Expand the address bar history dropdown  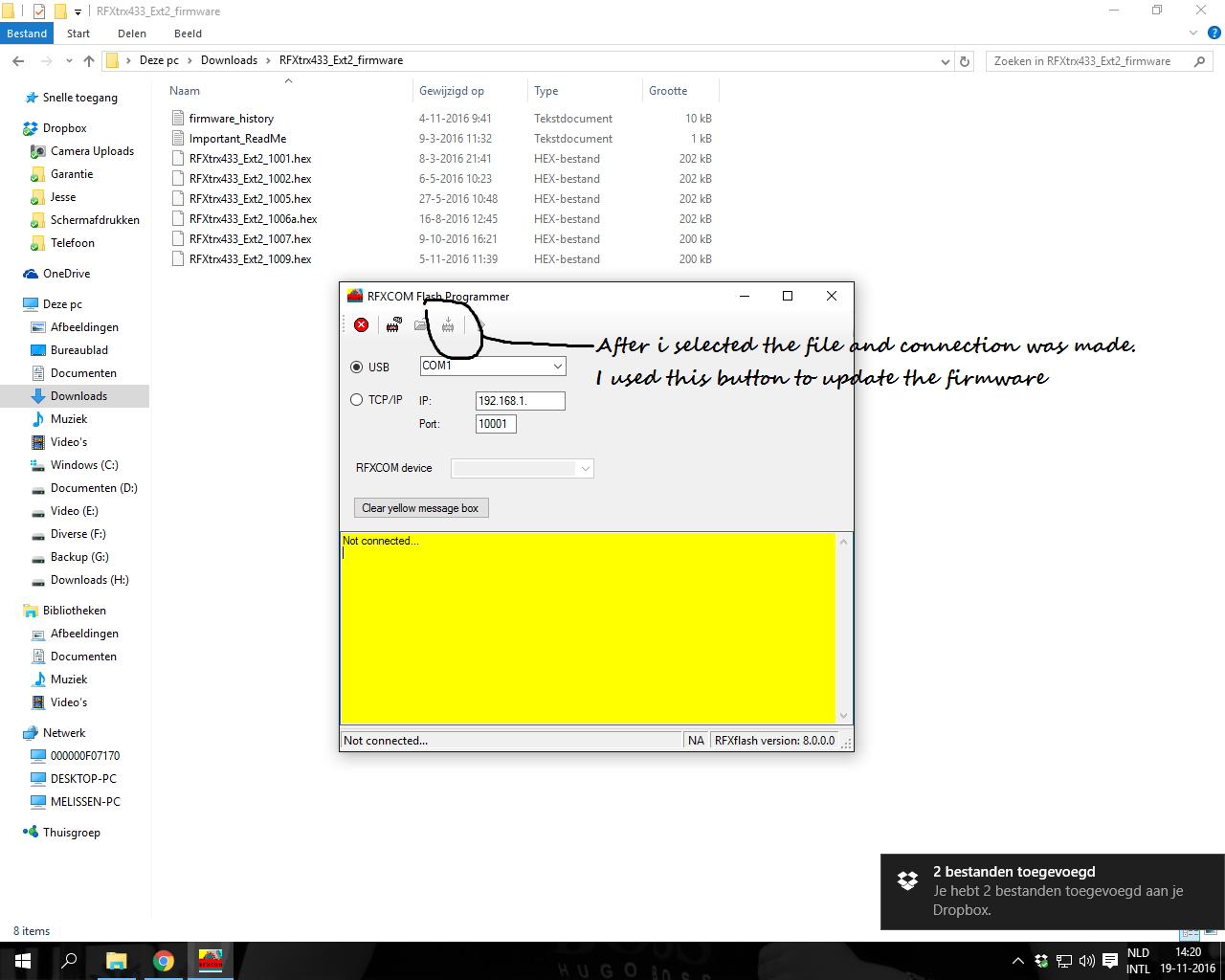(946, 61)
